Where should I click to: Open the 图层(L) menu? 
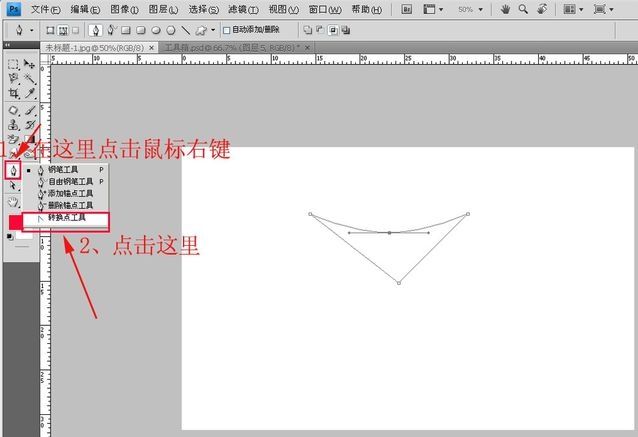tap(163, 9)
